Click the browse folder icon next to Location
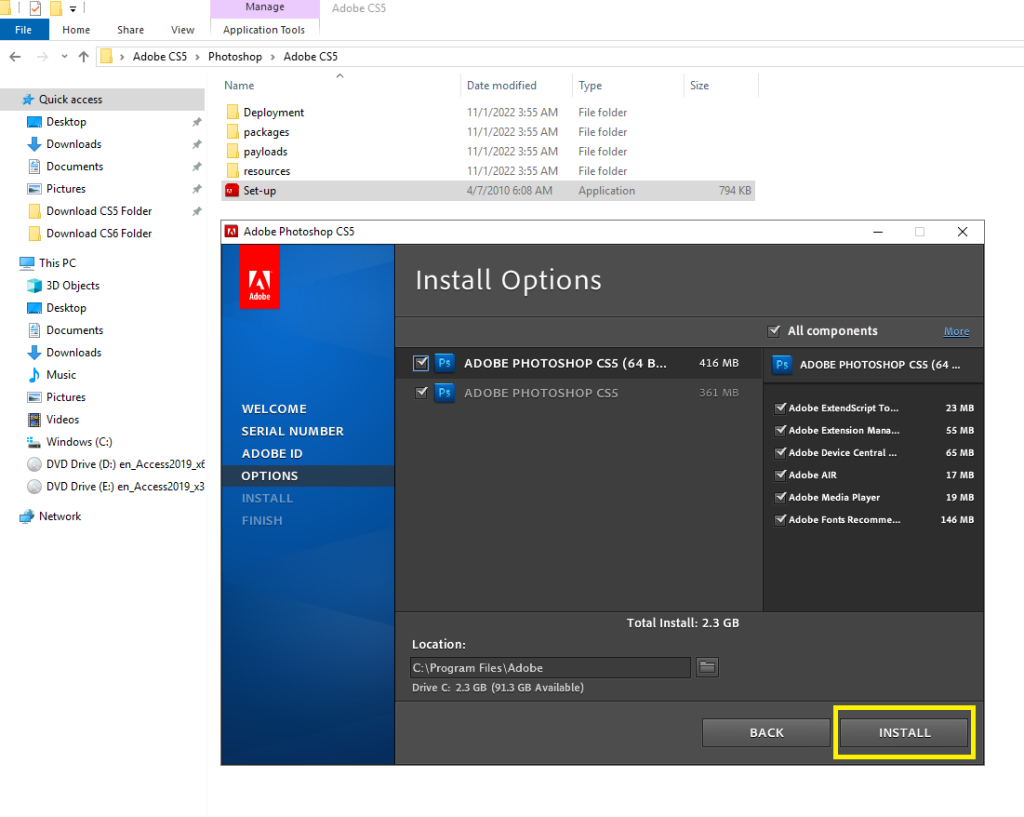The height and width of the screenshot is (817, 1024). coord(707,667)
